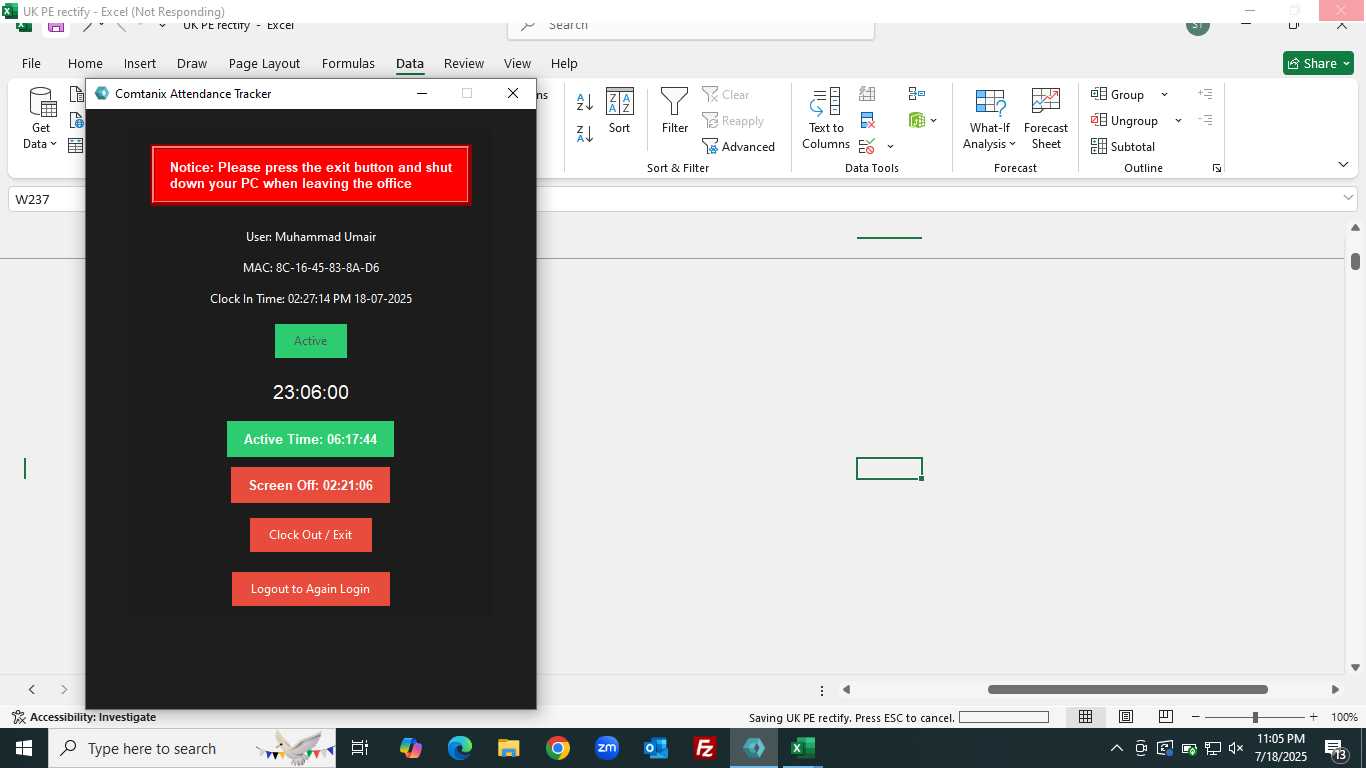Expand the formula bar chevron
Screen dimensions: 1366x768
(1349, 198)
